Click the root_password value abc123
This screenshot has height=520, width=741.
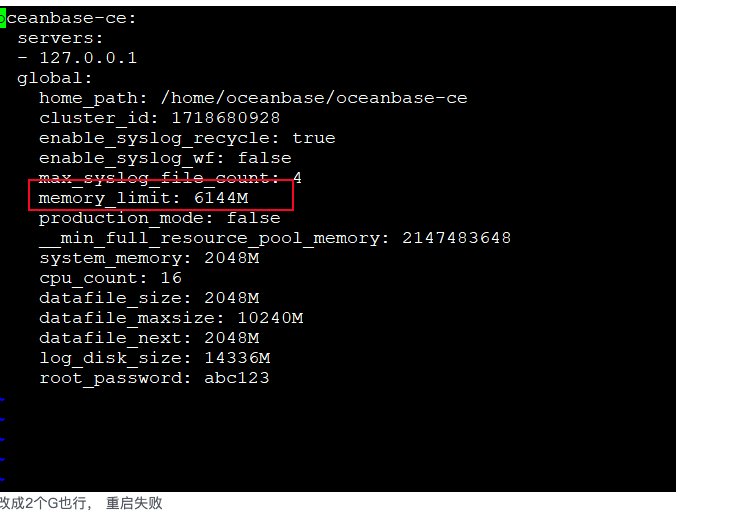point(237,378)
